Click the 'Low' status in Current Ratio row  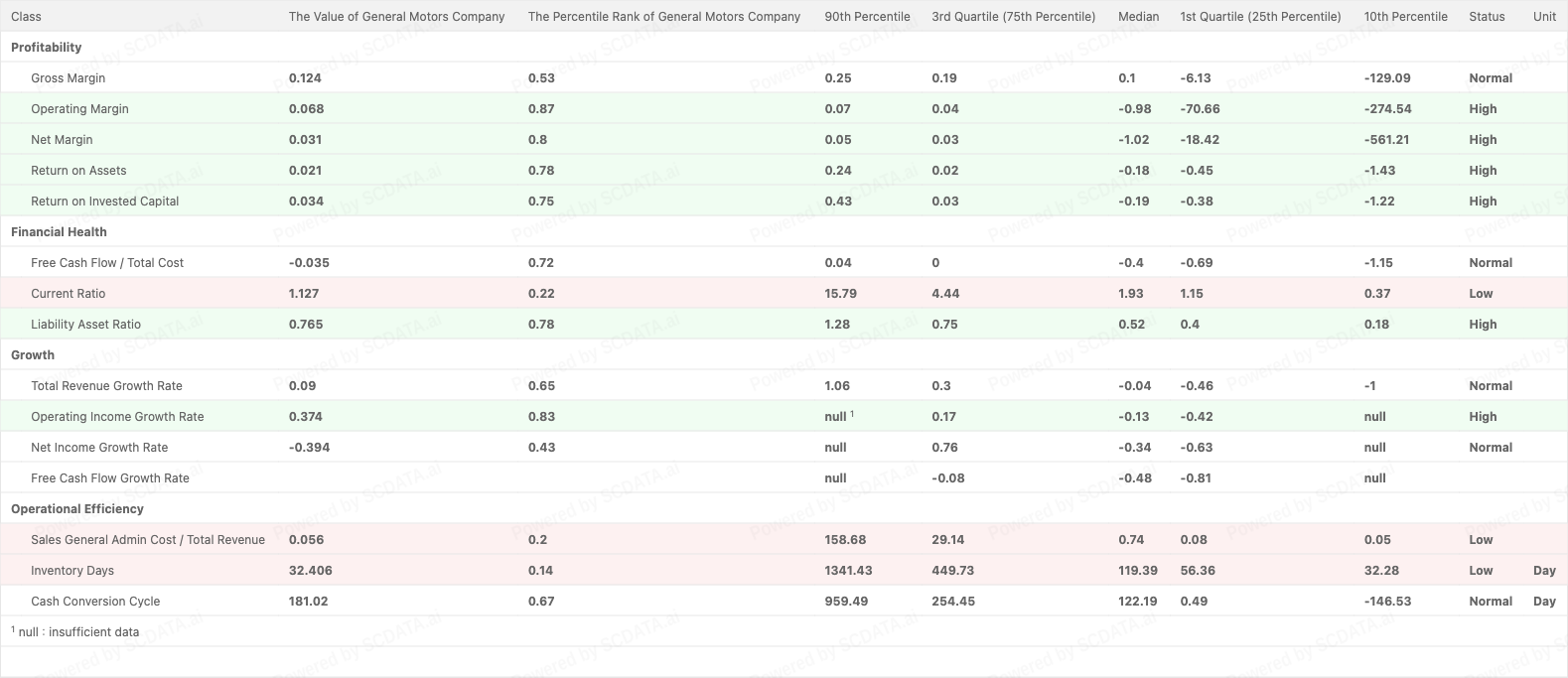[1481, 293]
